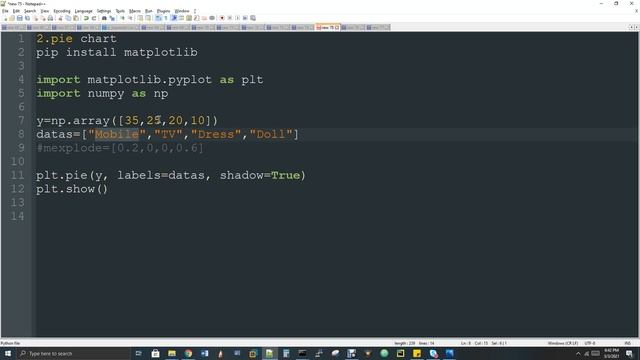The height and width of the screenshot is (360, 640).
Task: Open the Edit menu
Action: 16,11
